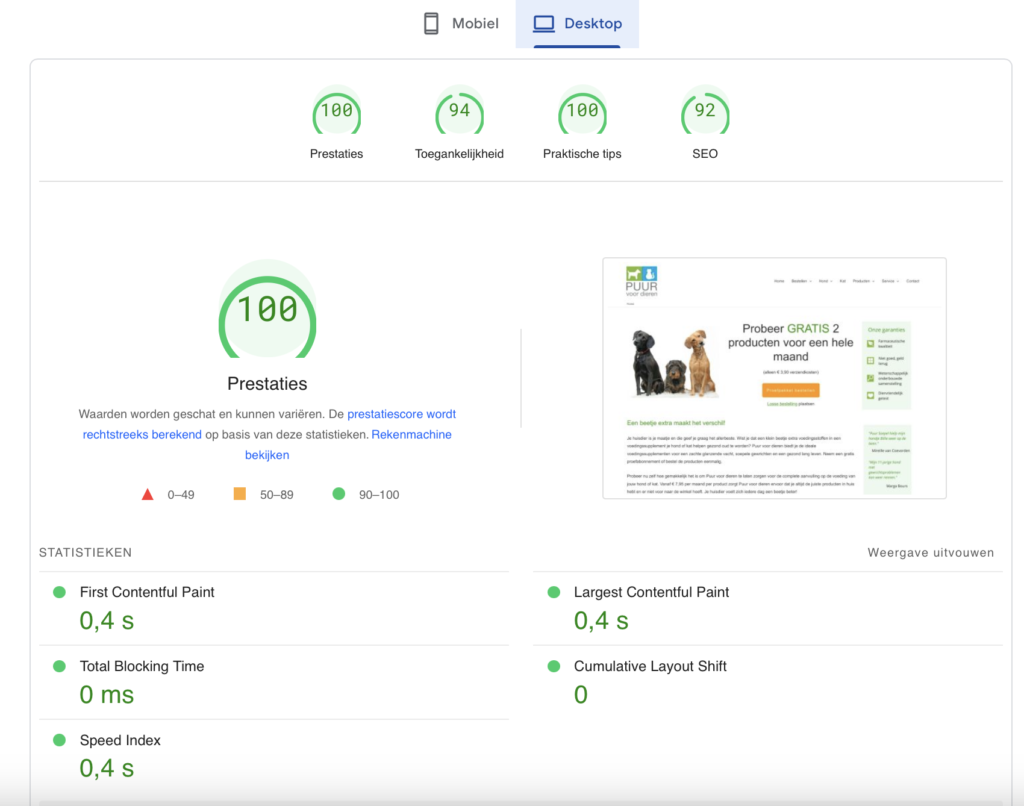Click the Speed Index metric label
The height and width of the screenshot is (806, 1024).
click(x=120, y=740)
